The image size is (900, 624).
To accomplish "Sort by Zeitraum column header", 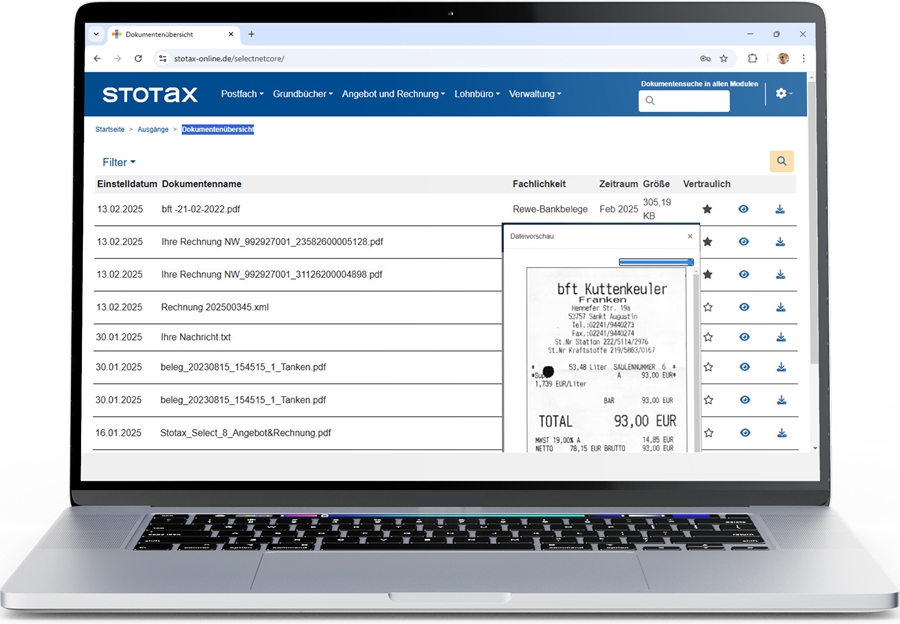I will 618,184.
